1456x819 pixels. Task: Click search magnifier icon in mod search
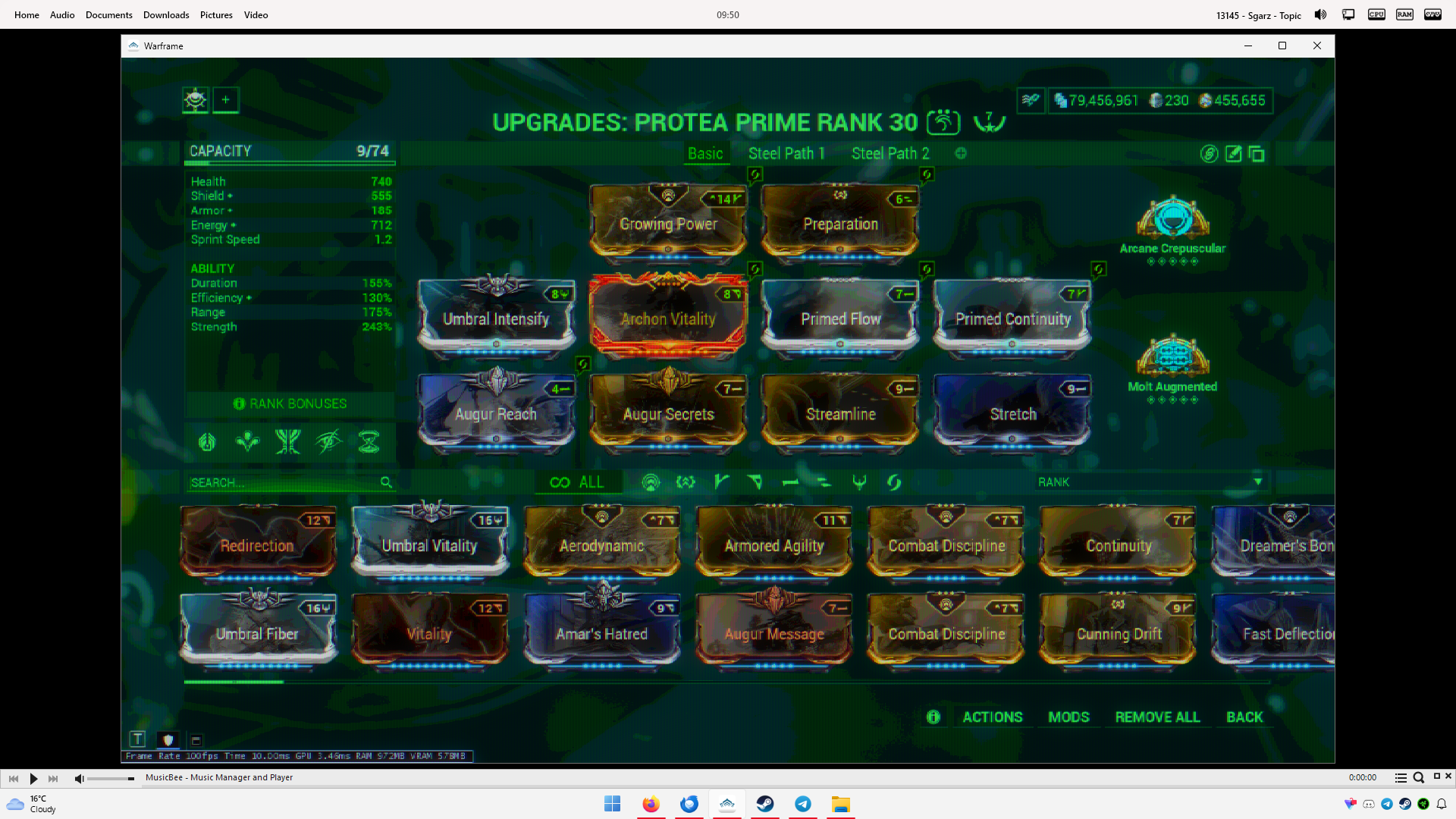[386, 482]
